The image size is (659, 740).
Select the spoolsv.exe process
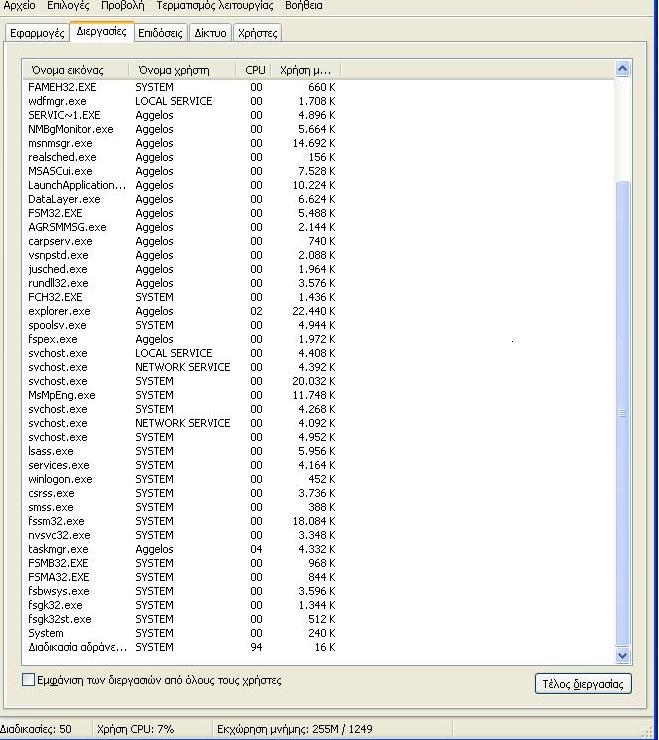181,325
